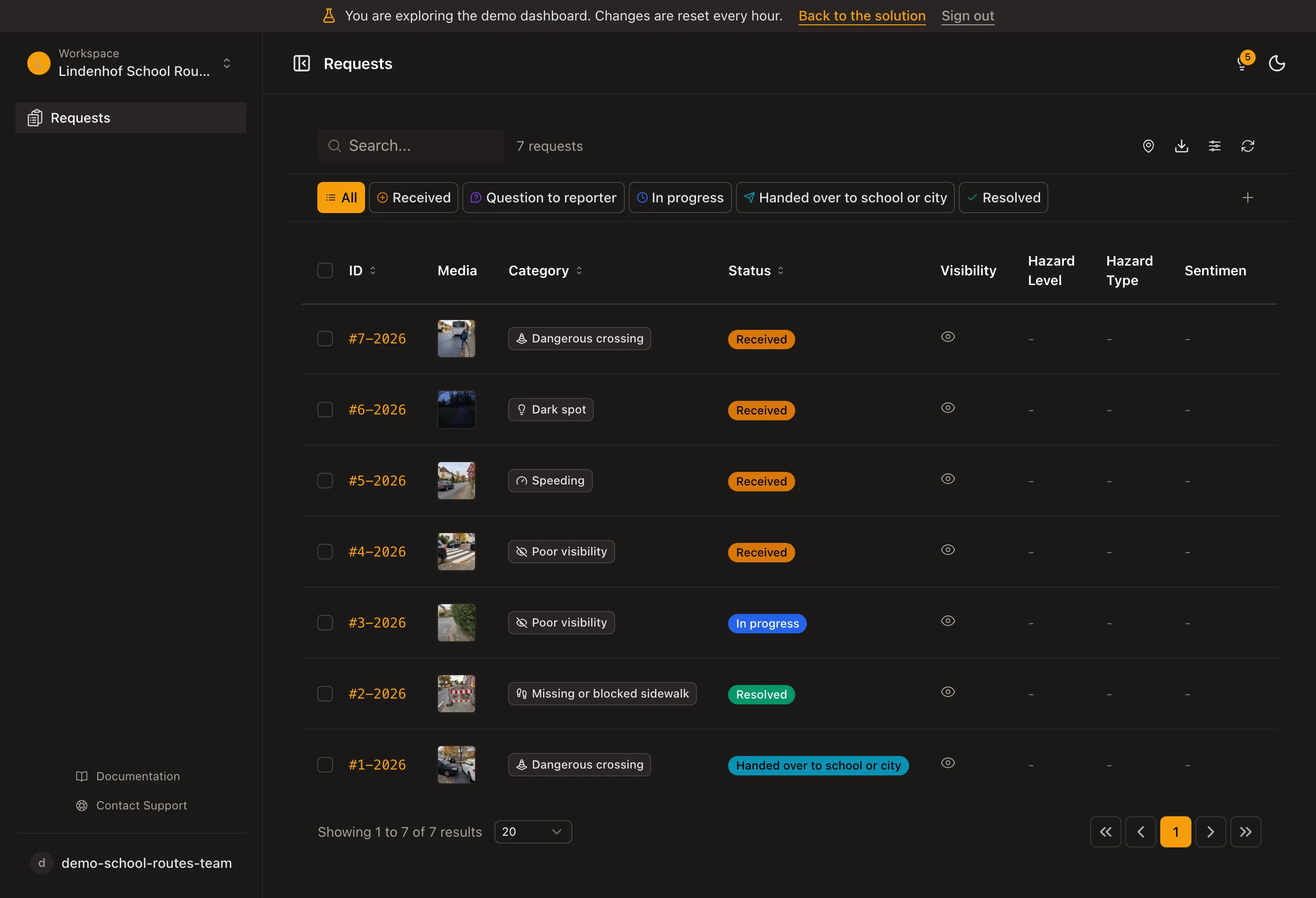Screen dimensions: 1316x898
Task: Open the rows per page dropdown showing 20
Action: tap(533, 831)
